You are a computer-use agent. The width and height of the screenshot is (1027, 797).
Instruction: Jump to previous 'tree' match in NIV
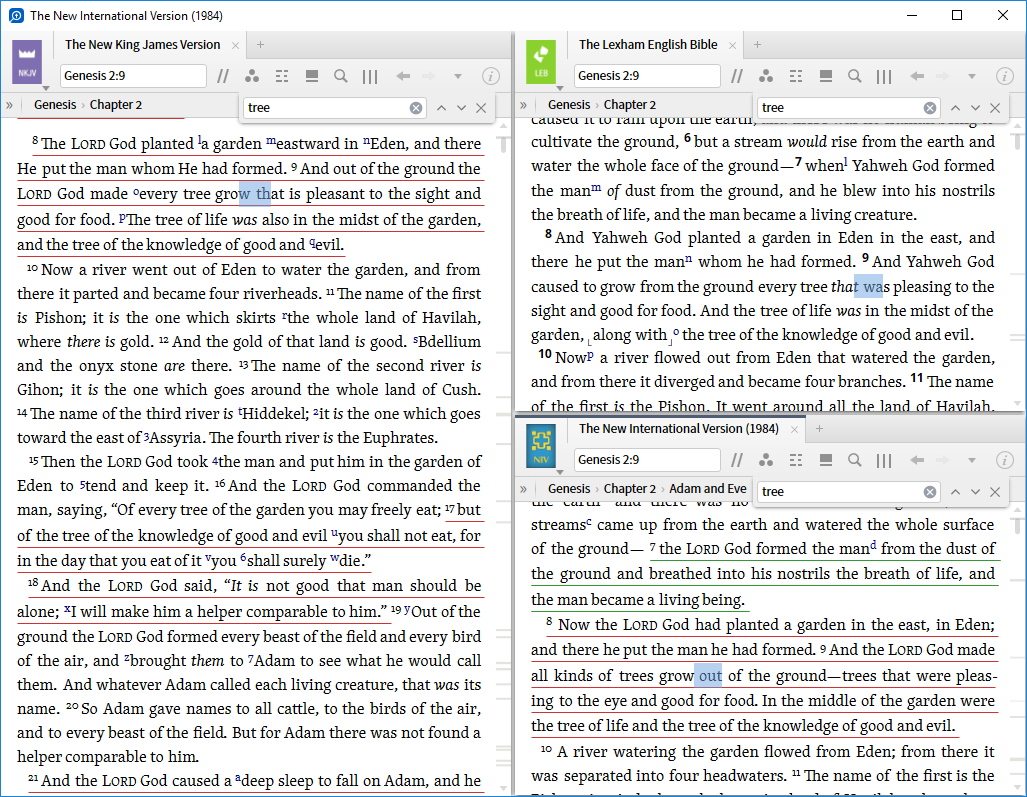click(956, 492)
